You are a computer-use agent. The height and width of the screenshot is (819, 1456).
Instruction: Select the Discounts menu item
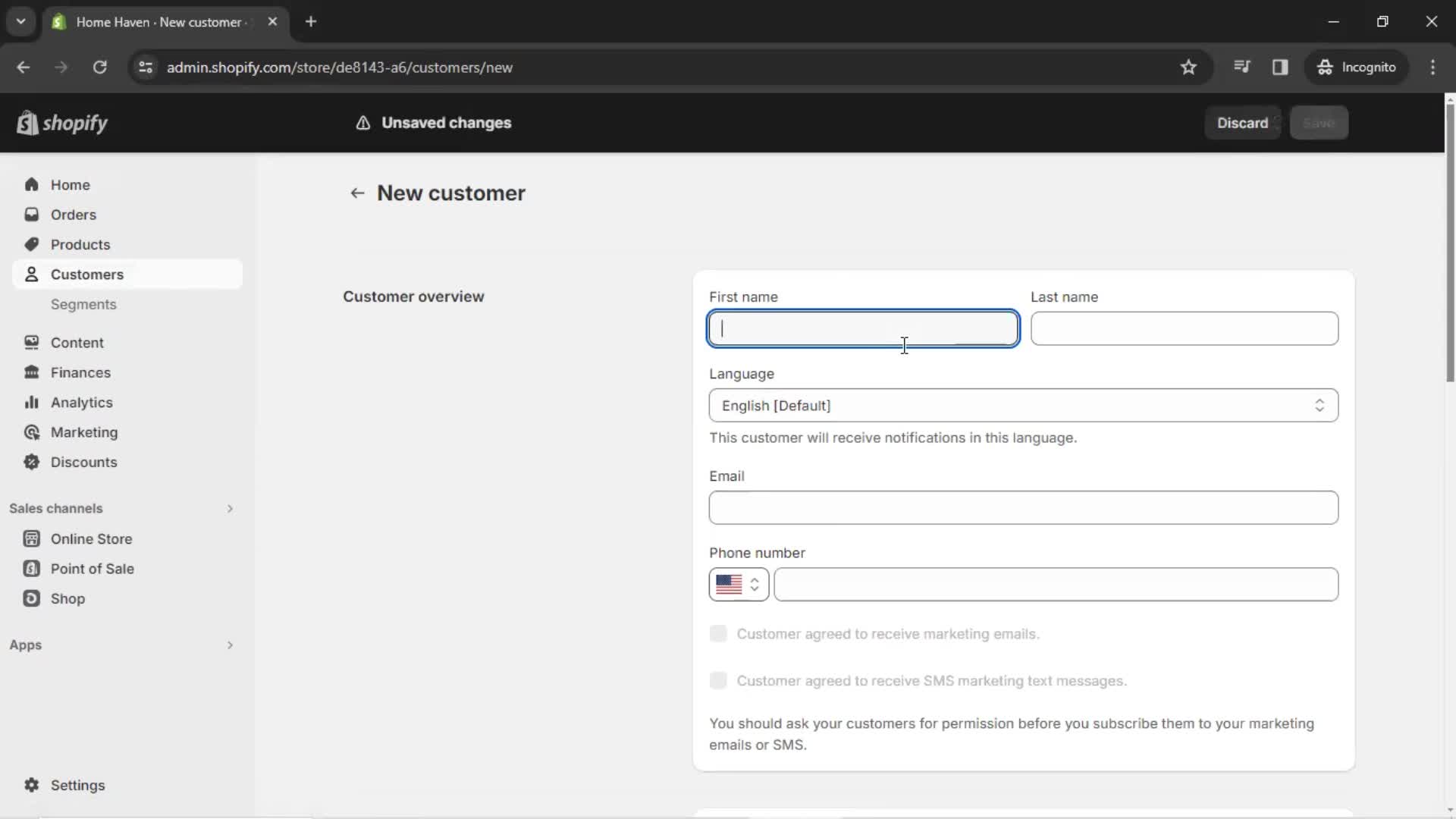pyautogui.click(x=84, y=461)
